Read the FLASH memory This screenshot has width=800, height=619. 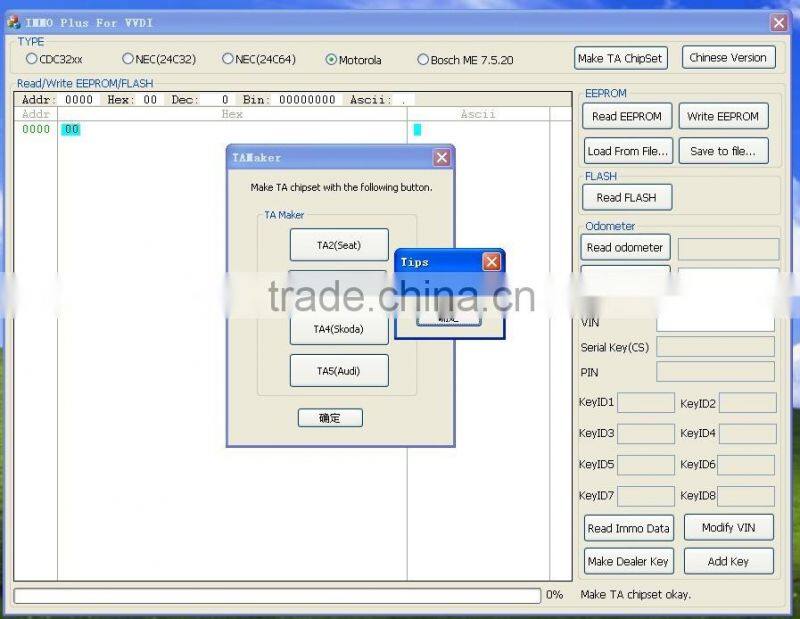626,197
